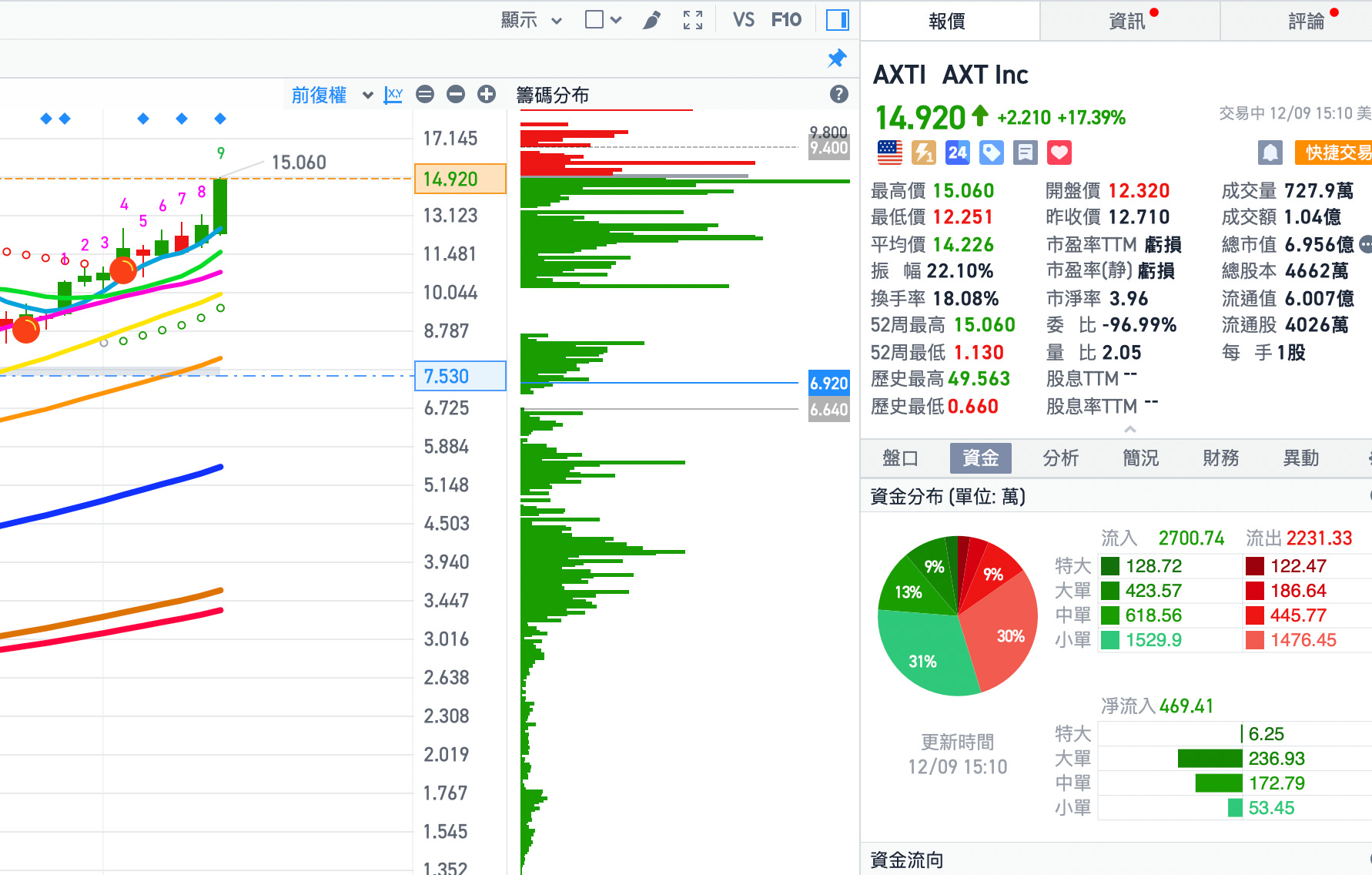Zoom out the chart using the minus icon

point(455,94)
